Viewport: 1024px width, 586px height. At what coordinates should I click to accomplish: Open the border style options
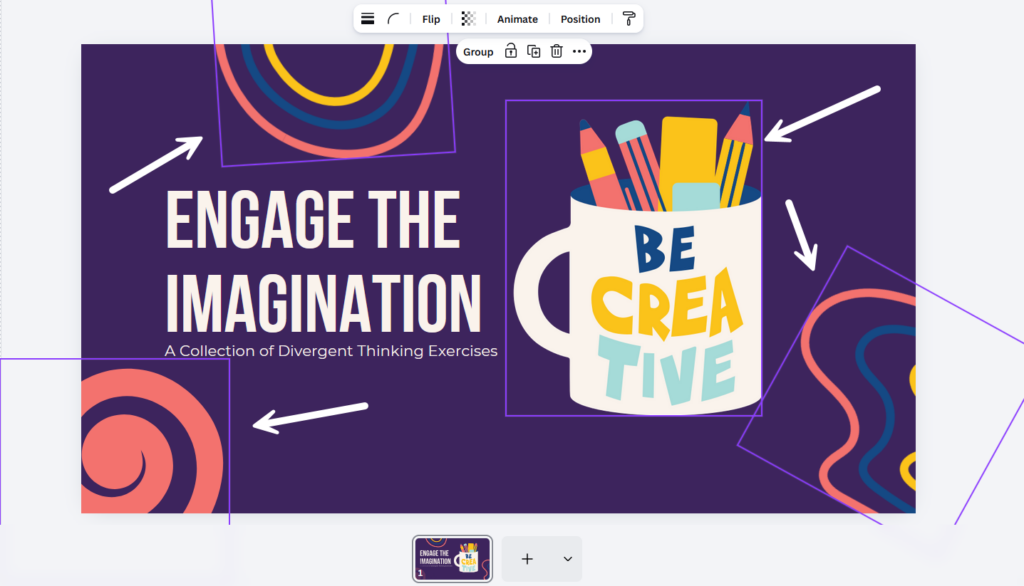(368, 19)
